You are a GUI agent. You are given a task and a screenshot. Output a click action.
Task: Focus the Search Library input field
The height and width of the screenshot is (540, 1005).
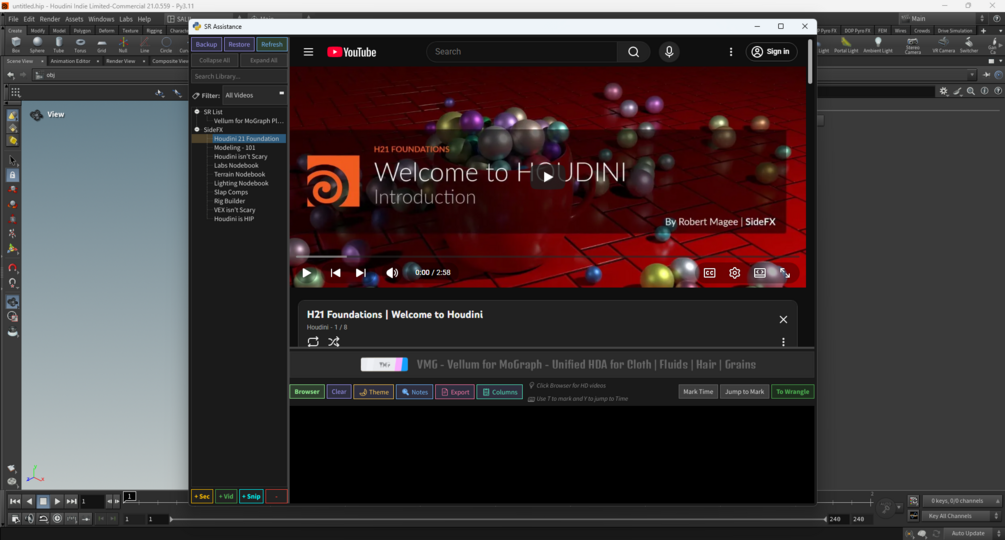(238, 76)
